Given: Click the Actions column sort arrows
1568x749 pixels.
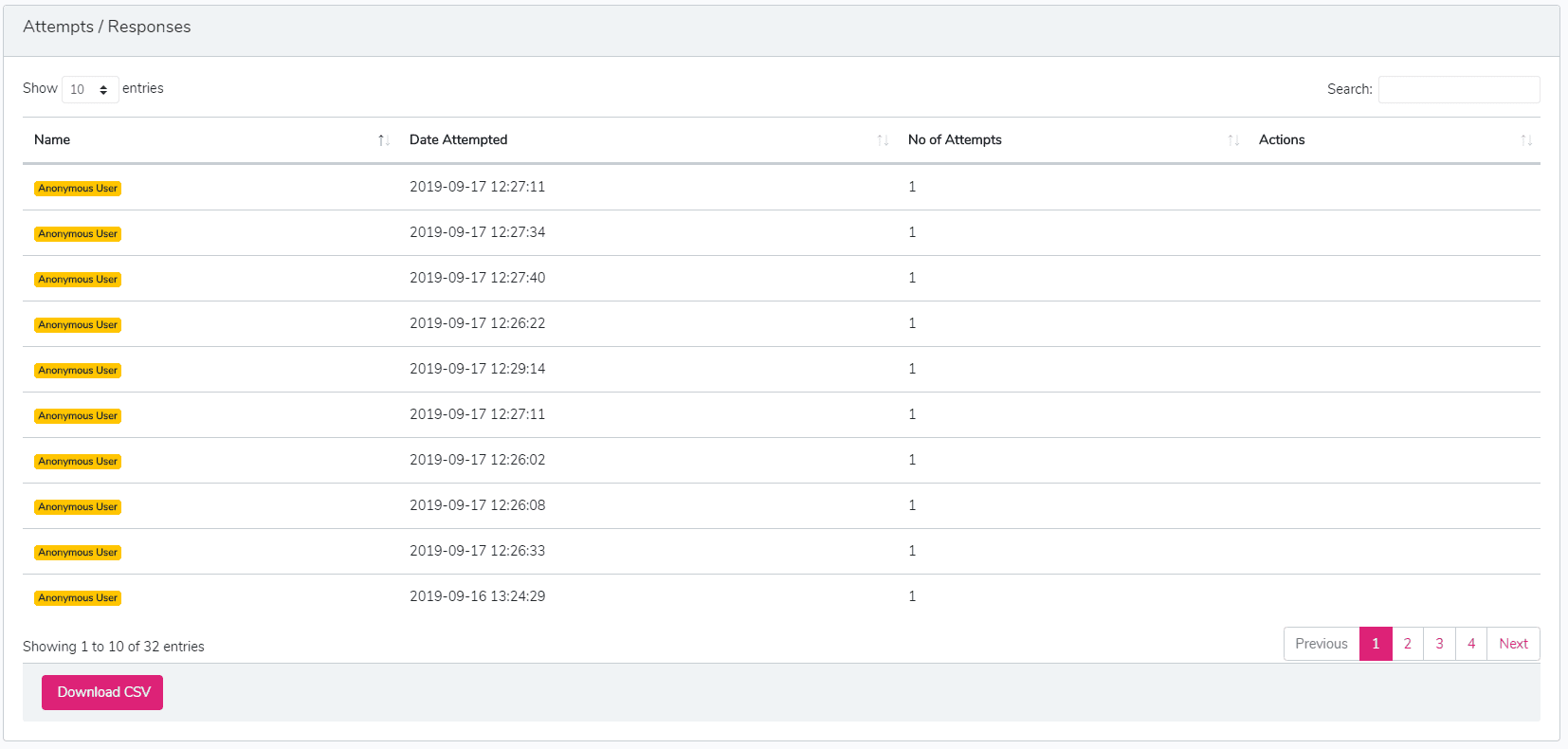Looking at the screenshot, I should tap(1526, 140).
